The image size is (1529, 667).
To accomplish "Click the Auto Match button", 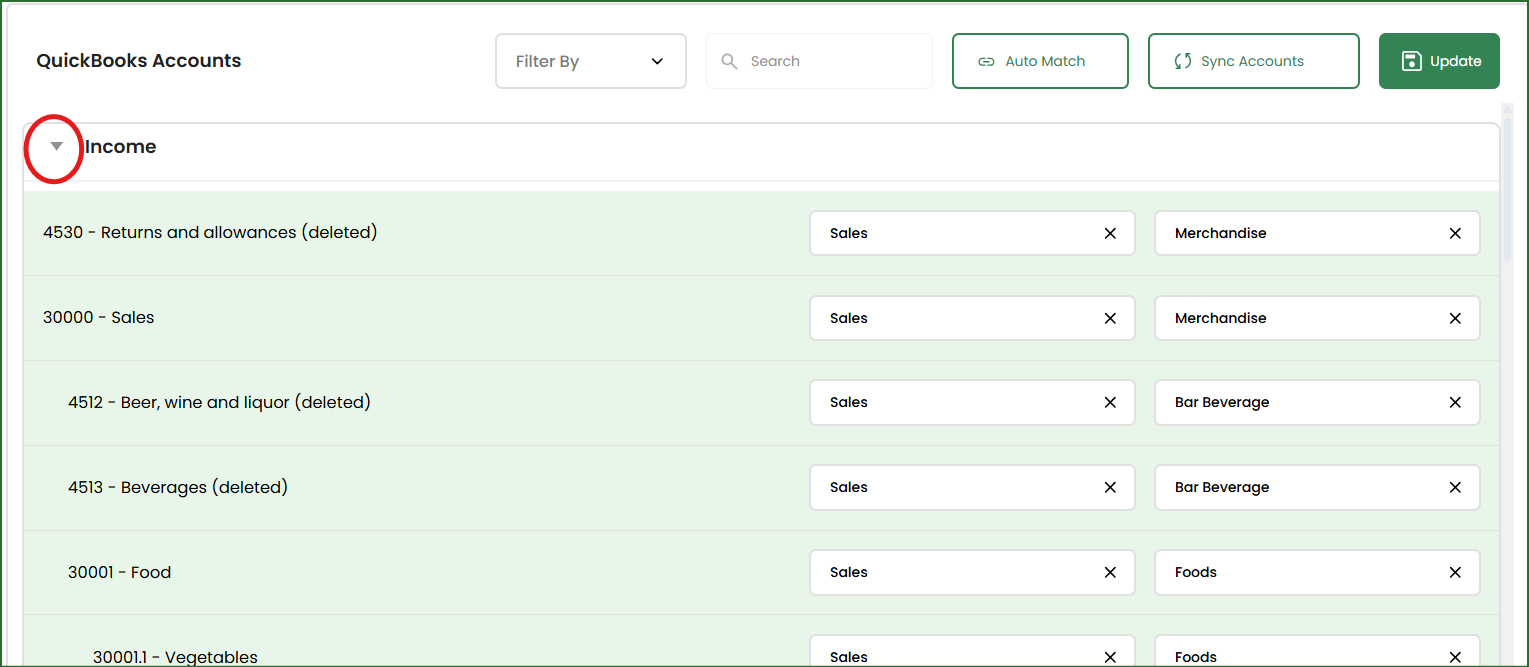I will (1040, 61).
